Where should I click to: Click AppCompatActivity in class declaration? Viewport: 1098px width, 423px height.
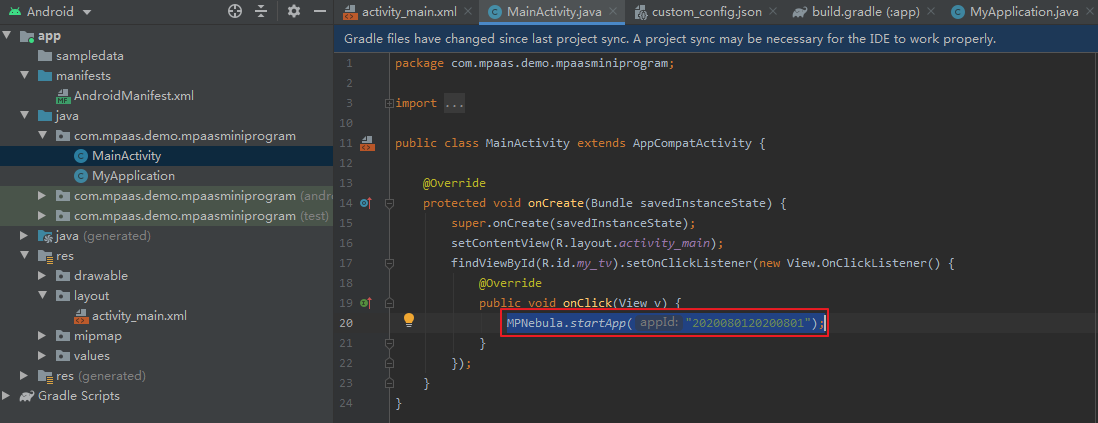(x=692, y=144)
